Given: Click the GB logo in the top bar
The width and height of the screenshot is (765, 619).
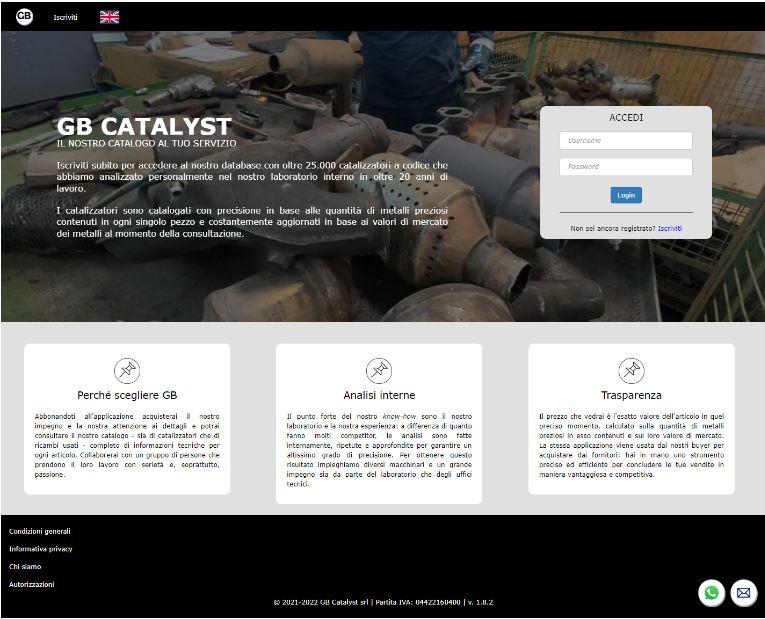Looking at the screenshot, I should point(24,17).
